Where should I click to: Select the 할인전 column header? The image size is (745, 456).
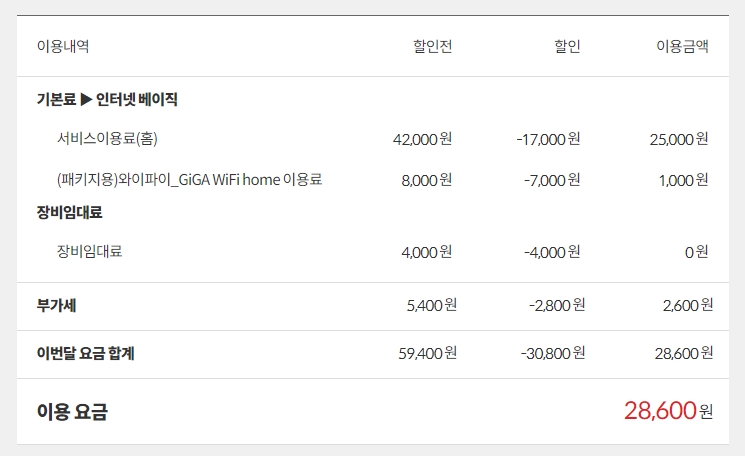(x=432, y=46)
